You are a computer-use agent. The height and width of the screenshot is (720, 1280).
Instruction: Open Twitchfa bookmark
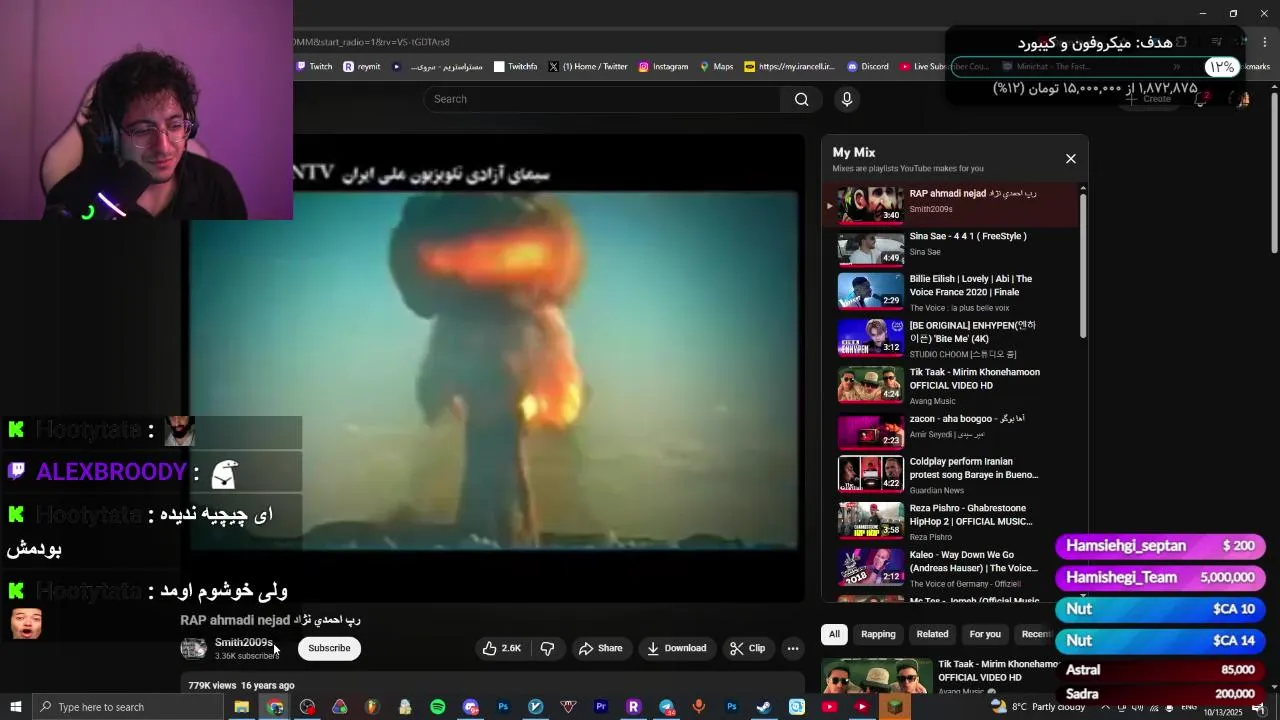[516, 67]
